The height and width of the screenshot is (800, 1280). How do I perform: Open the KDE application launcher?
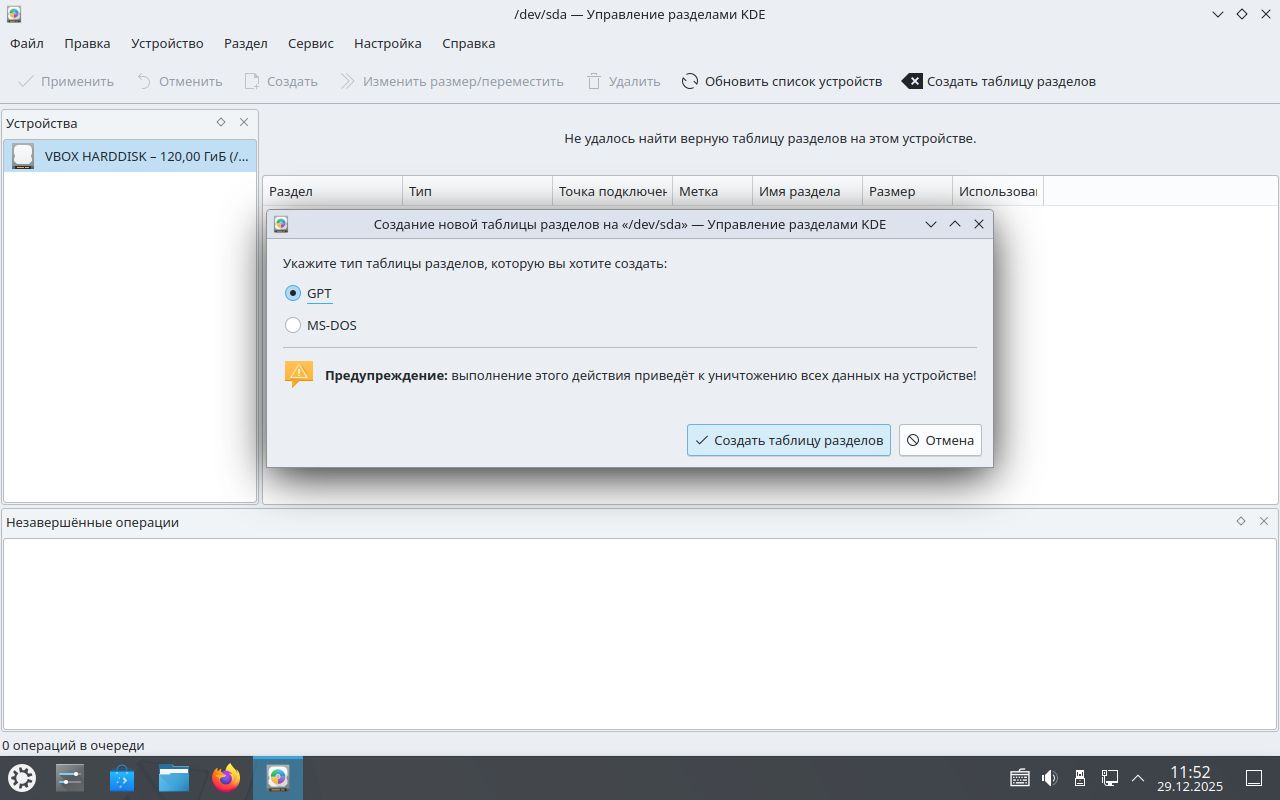(x=22, y=778)
